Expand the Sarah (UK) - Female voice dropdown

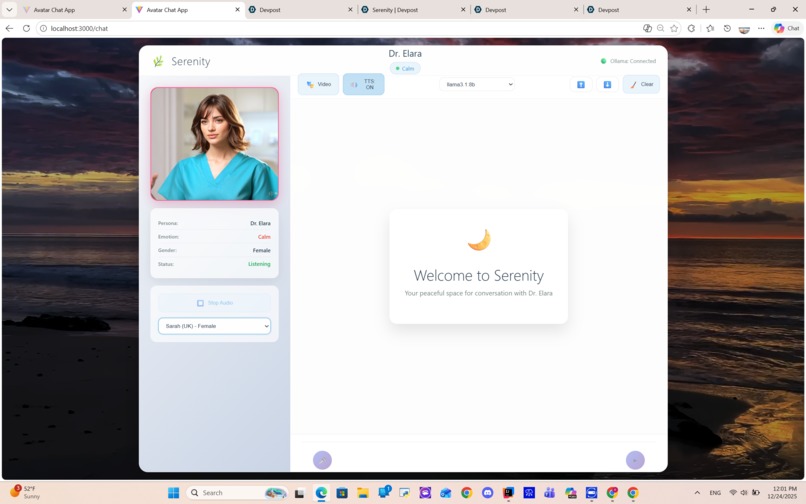pyautogui.click(x=214, y=326)
